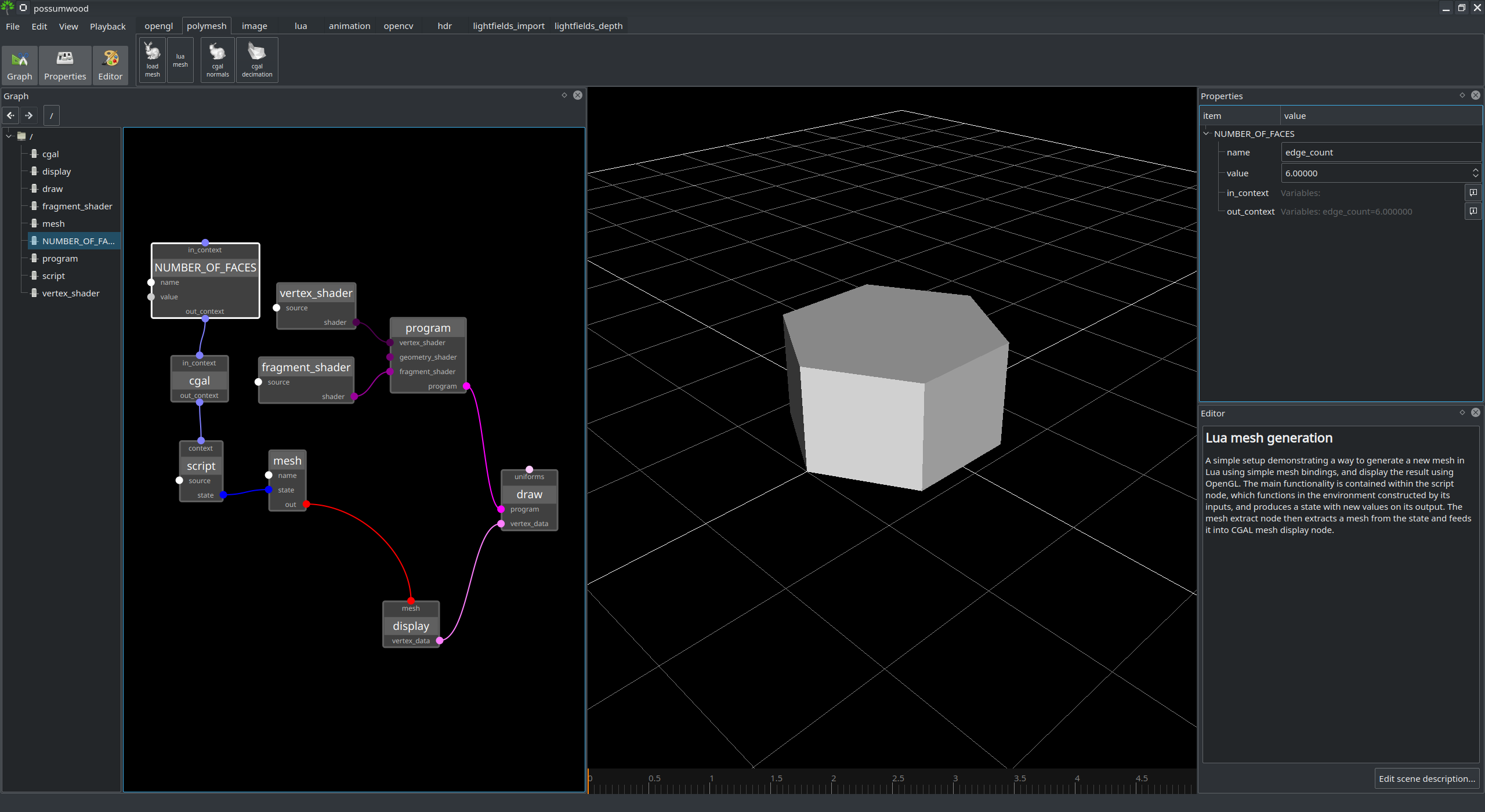This screenshot has width=1485, height=812.
Task: Switch to the opengl tab
Action: point(158,26)
